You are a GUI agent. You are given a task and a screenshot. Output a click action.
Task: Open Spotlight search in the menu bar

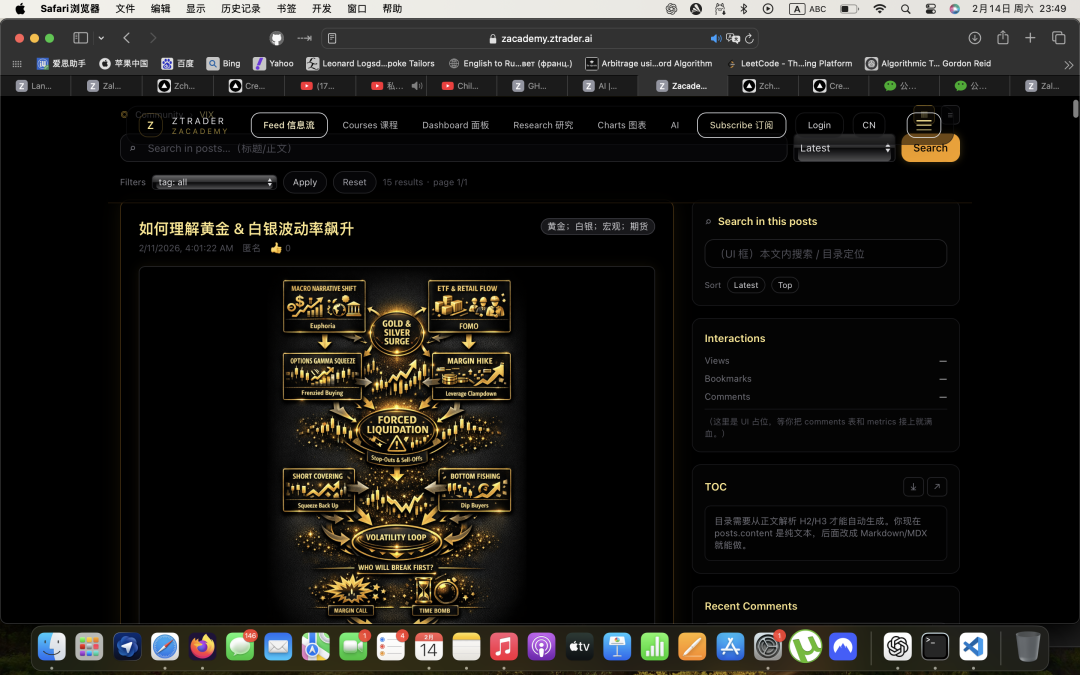click(x=906, y=9)
